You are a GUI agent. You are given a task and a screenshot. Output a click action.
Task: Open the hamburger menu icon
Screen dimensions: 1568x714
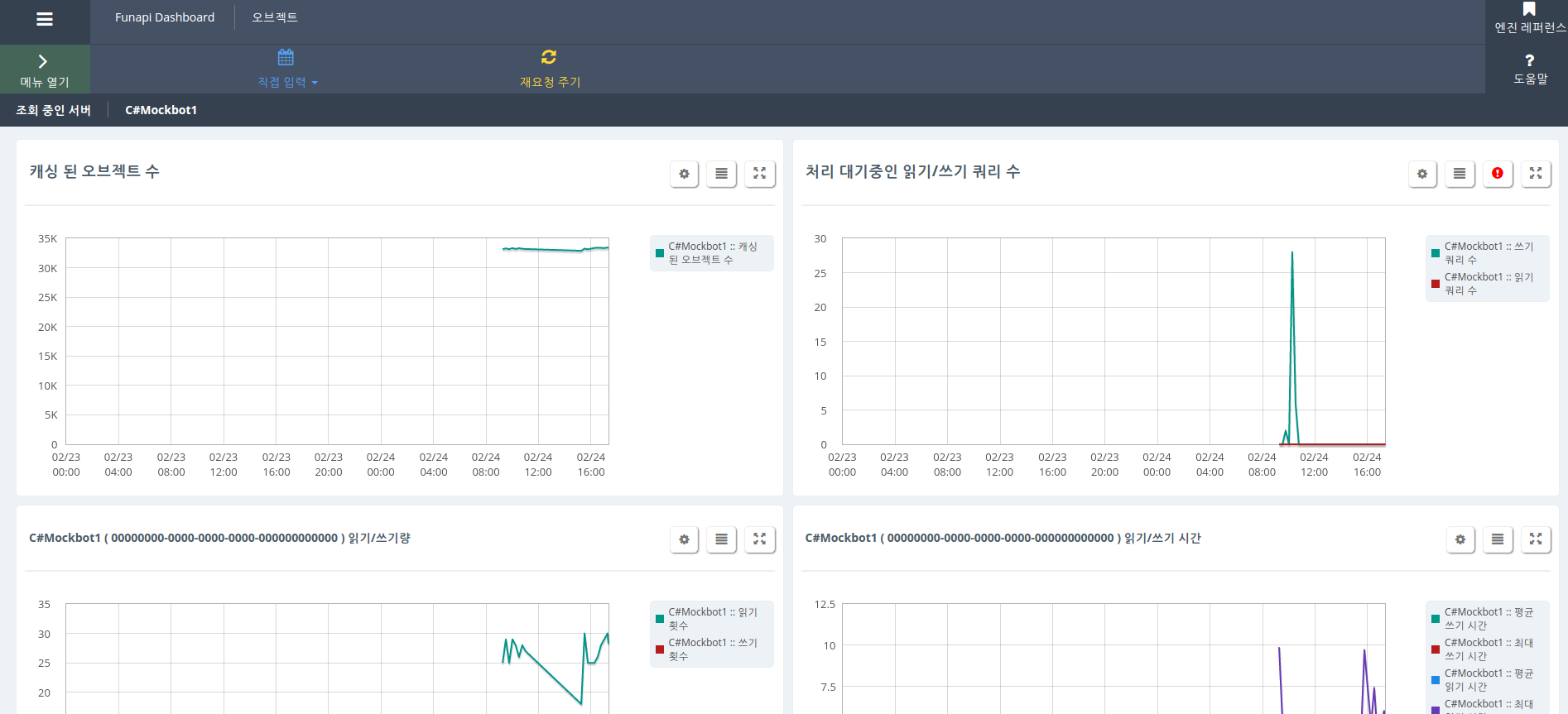tap(45, 19)
